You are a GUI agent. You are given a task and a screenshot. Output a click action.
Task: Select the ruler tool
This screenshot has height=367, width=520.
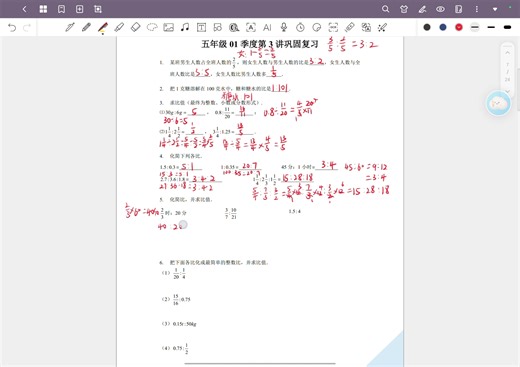pos(350,27)
